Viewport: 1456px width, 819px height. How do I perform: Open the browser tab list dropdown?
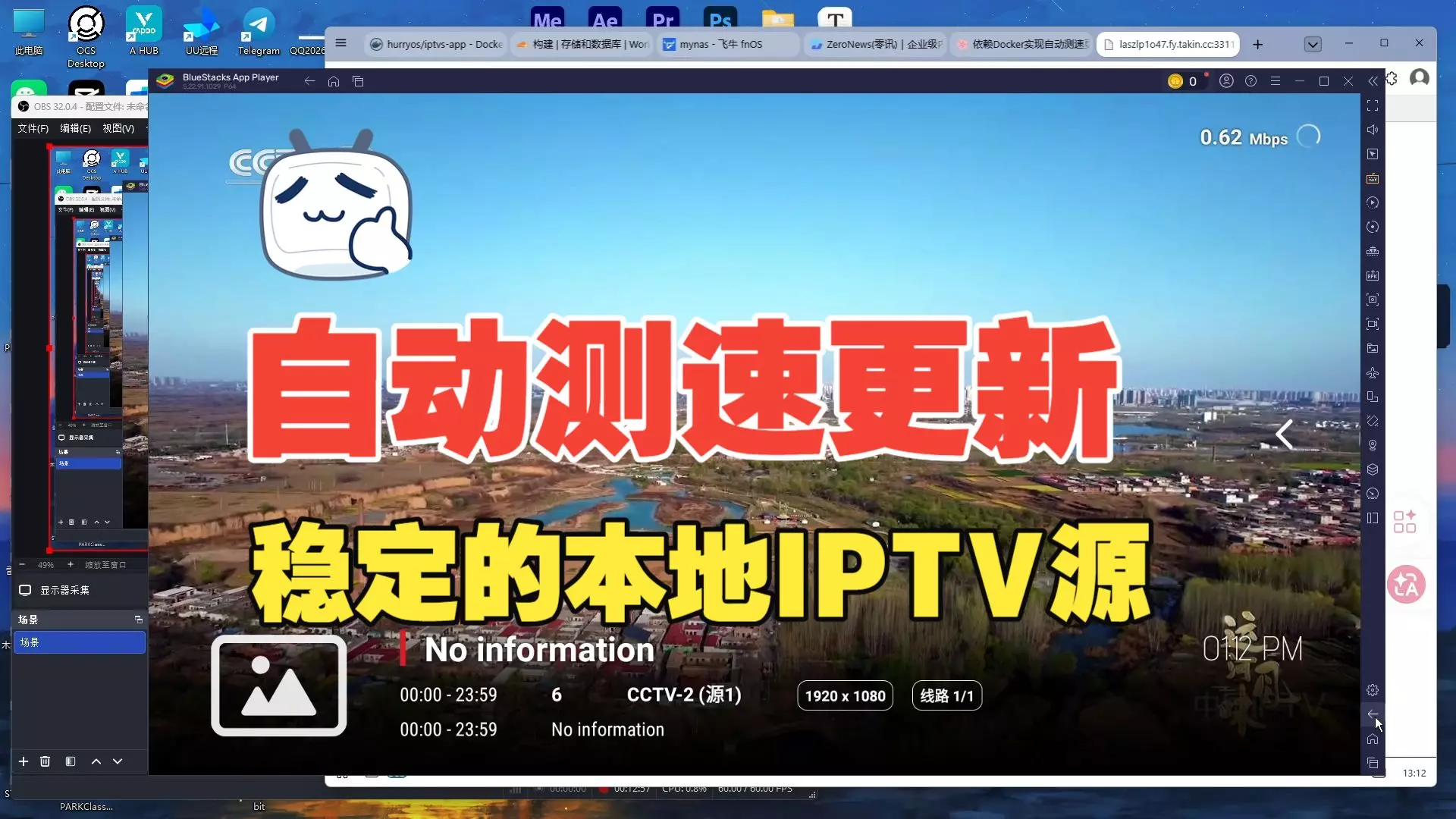click(x=1313, y=44)
